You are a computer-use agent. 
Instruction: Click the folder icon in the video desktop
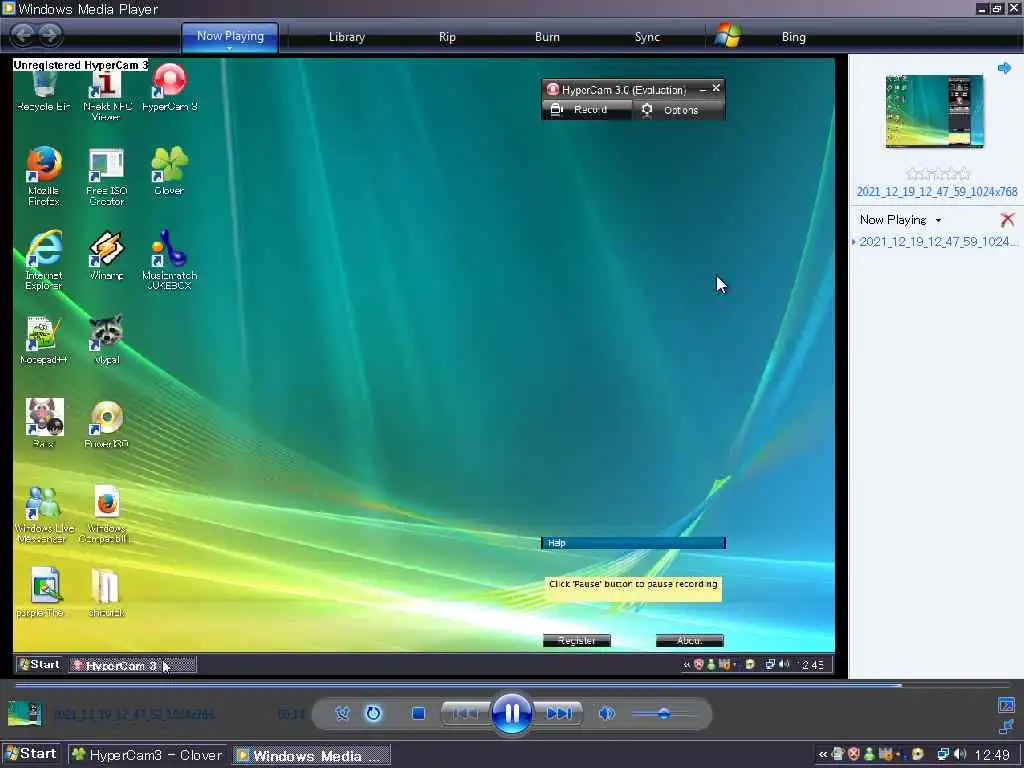pyautogui.click(x=105, y=592)
